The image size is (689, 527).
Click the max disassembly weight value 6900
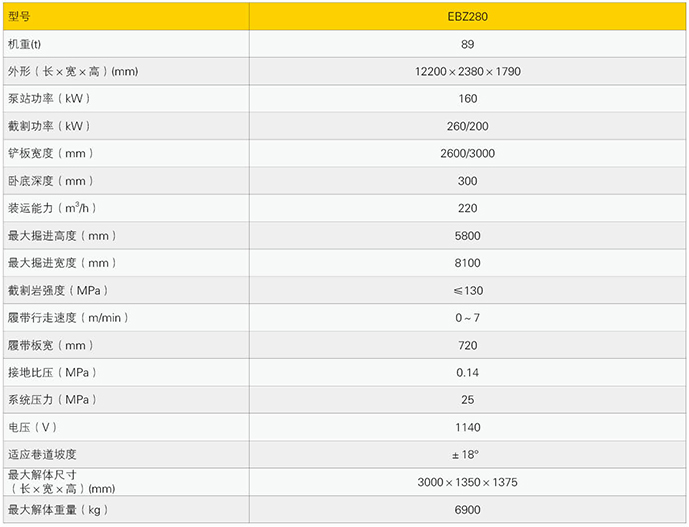[468, 510]
